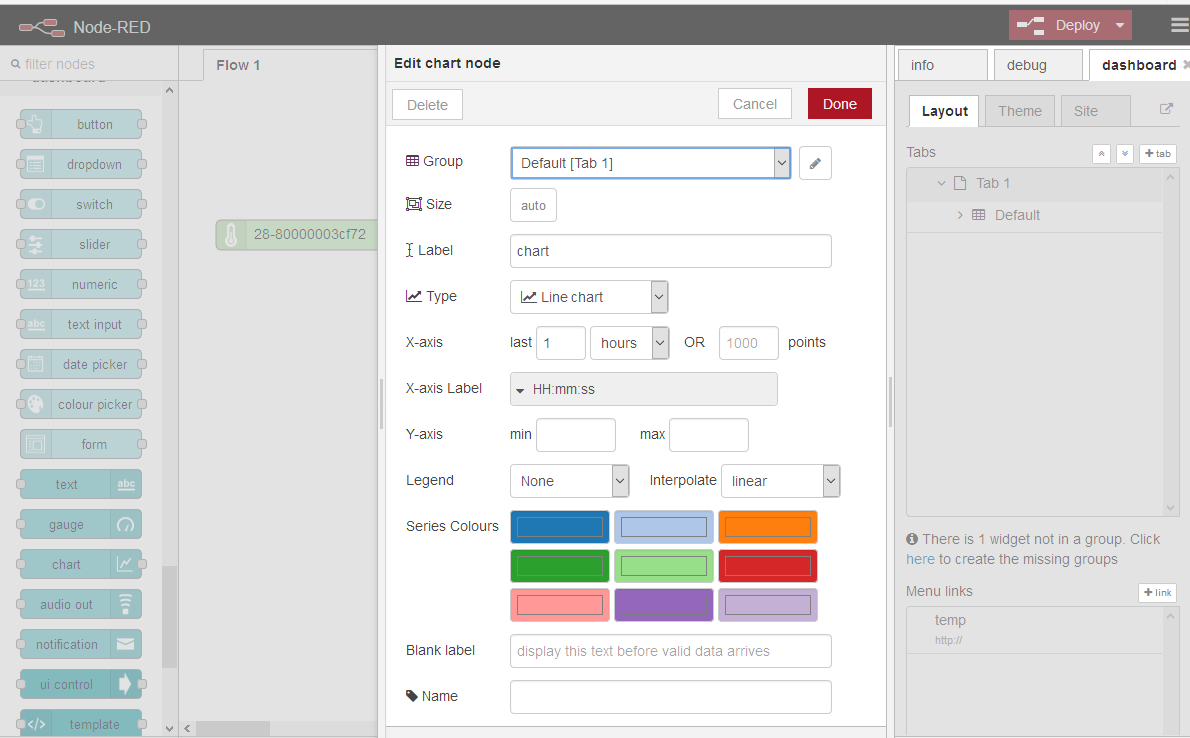Open the X-axis Label format dropdown
This screenshot has height=738, width=1190.
pyautogui.click(x=644, y=389)
